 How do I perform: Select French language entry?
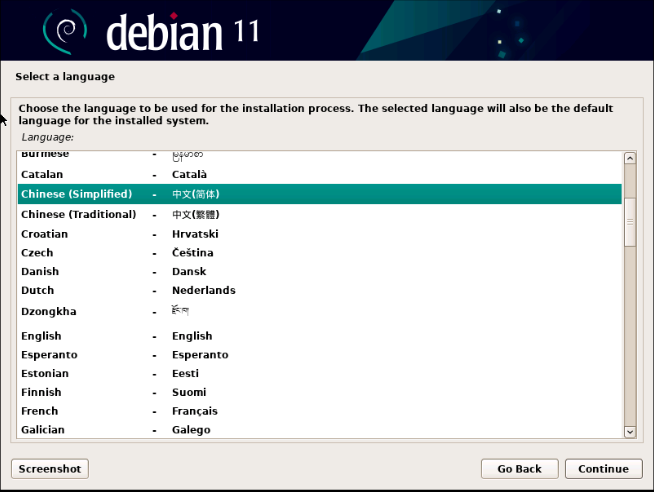pyautogui.click(x=319, y=411)
